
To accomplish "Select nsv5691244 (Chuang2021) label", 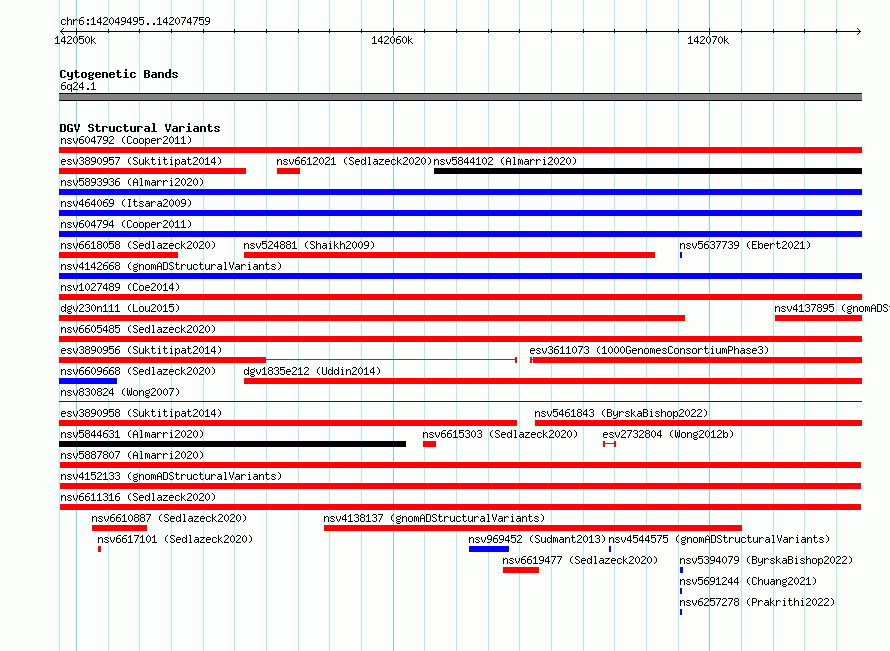I will 748,581.
